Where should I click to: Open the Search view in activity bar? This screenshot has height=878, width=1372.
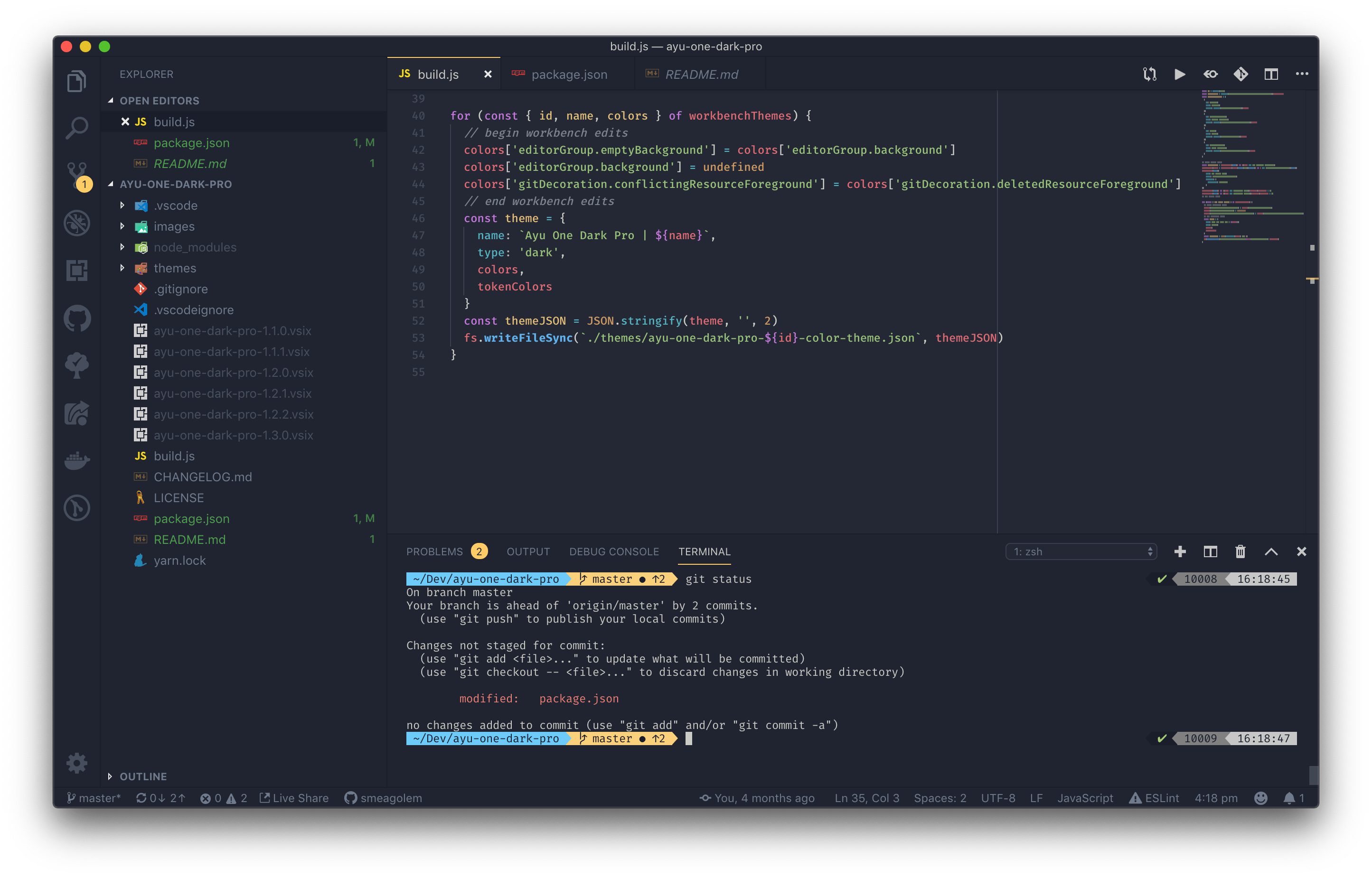[x=76, y=128]
